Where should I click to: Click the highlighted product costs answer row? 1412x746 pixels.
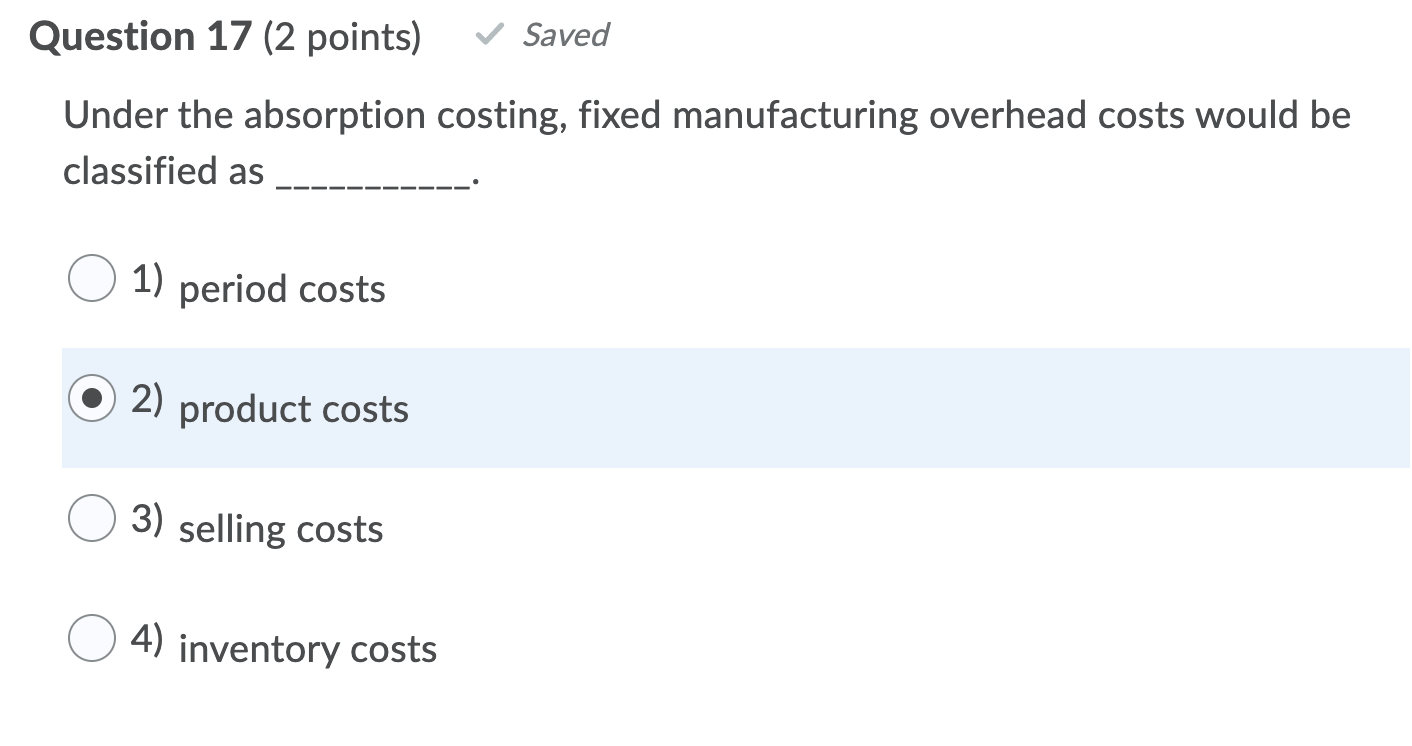point(700,408)
